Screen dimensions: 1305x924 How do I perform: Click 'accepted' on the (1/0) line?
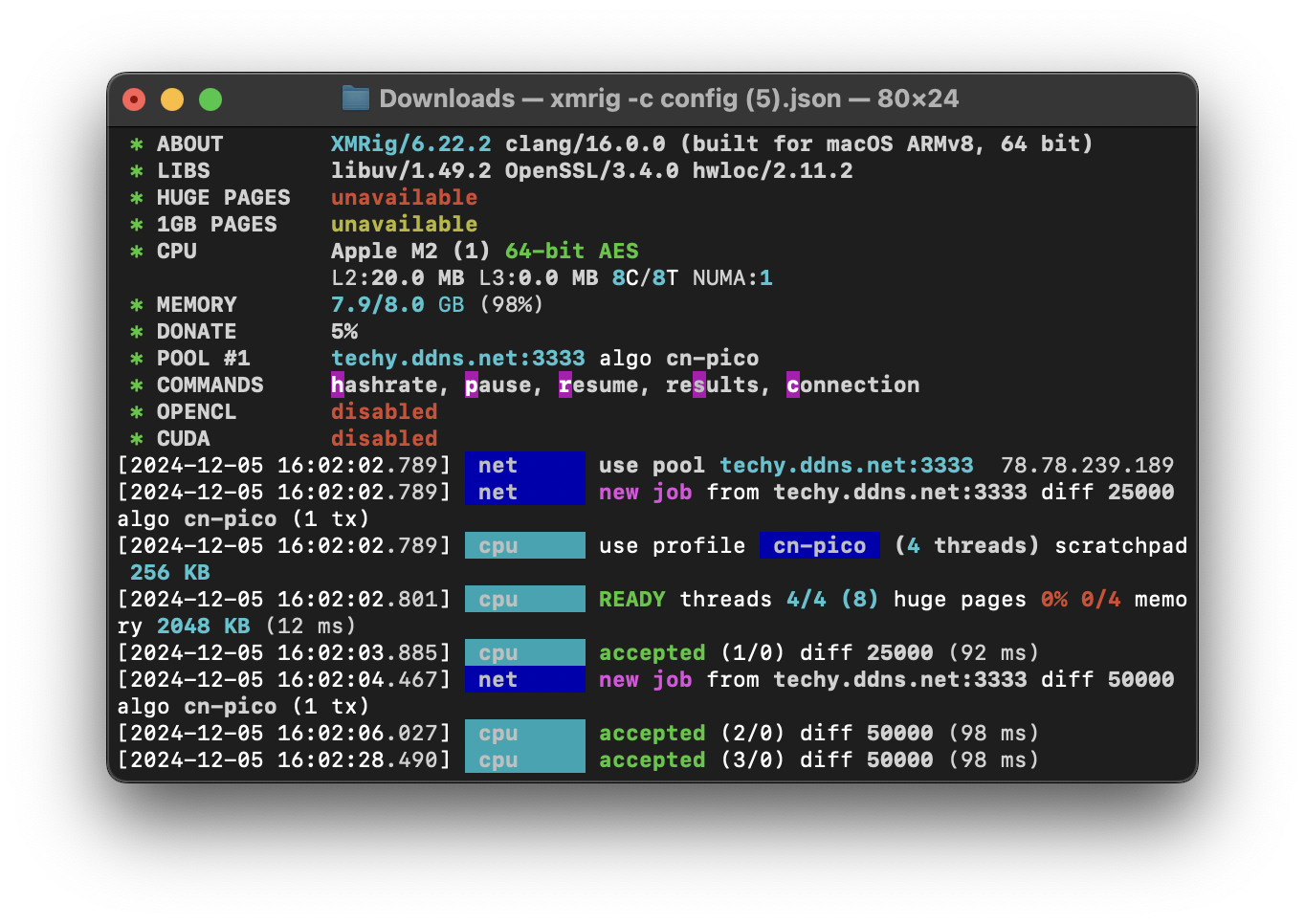[652, 652]
